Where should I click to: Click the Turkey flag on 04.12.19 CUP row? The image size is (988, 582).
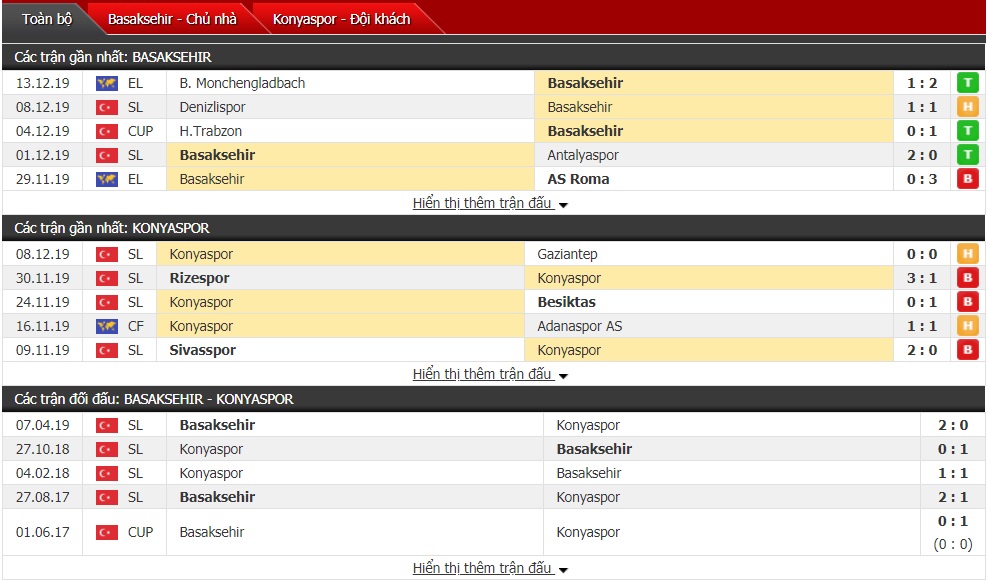pos(106,131)
